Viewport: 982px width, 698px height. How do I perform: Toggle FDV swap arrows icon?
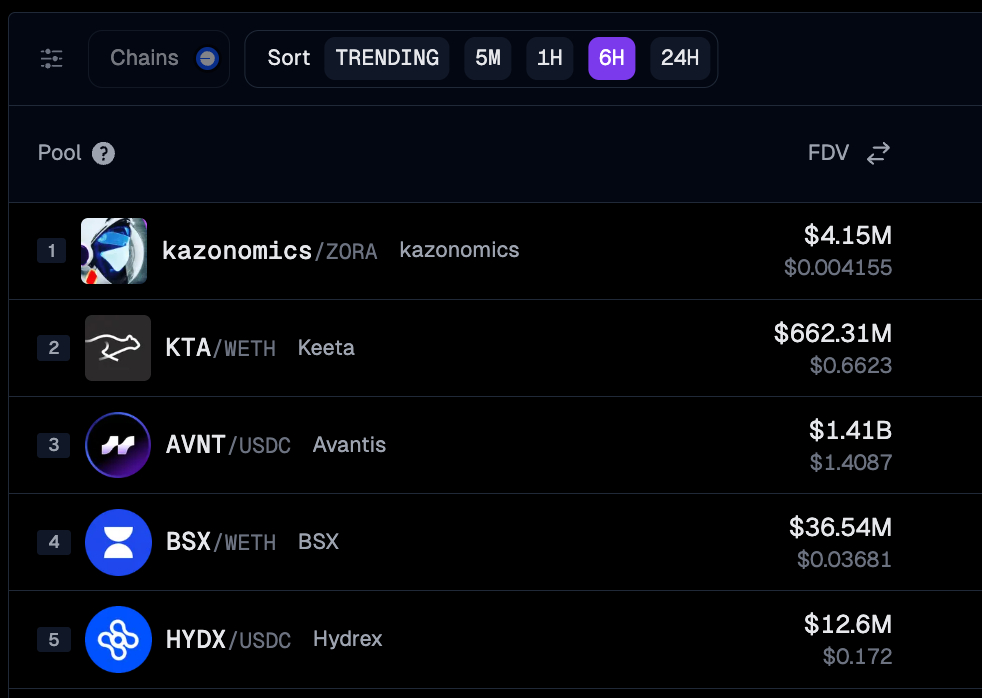point(878,153)
